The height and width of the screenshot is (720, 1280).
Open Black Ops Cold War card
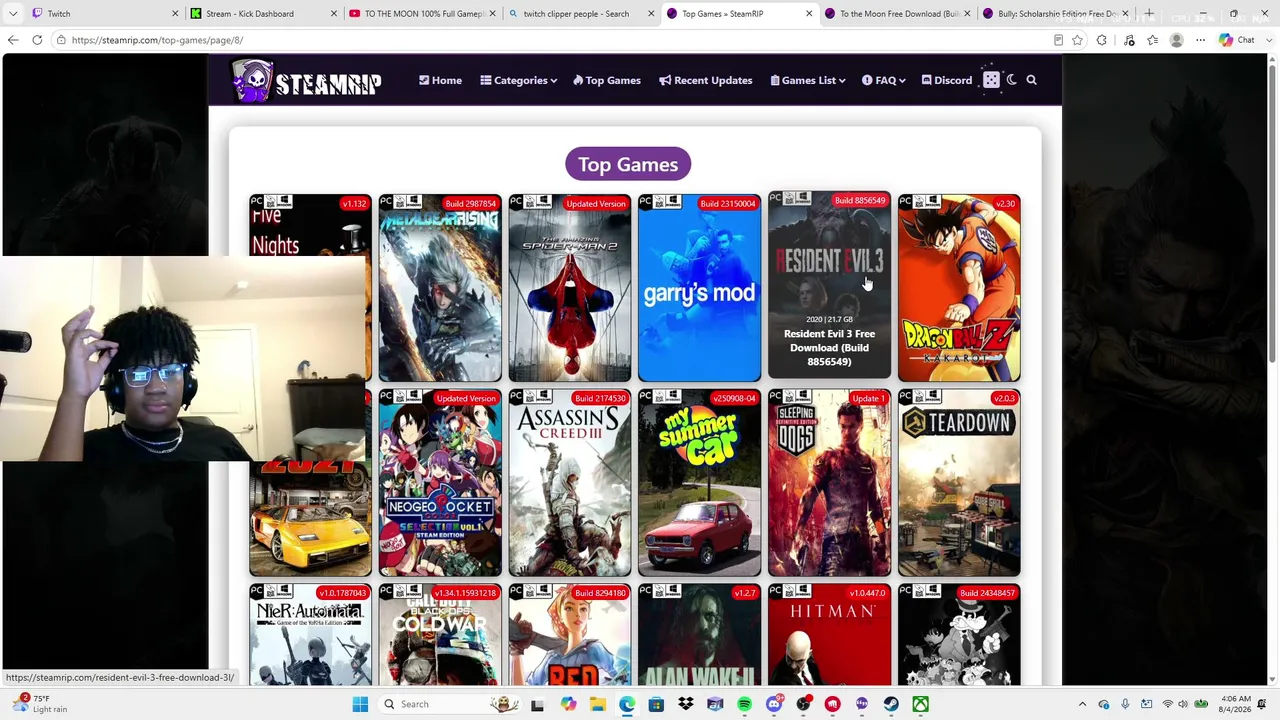coord(440,635)
